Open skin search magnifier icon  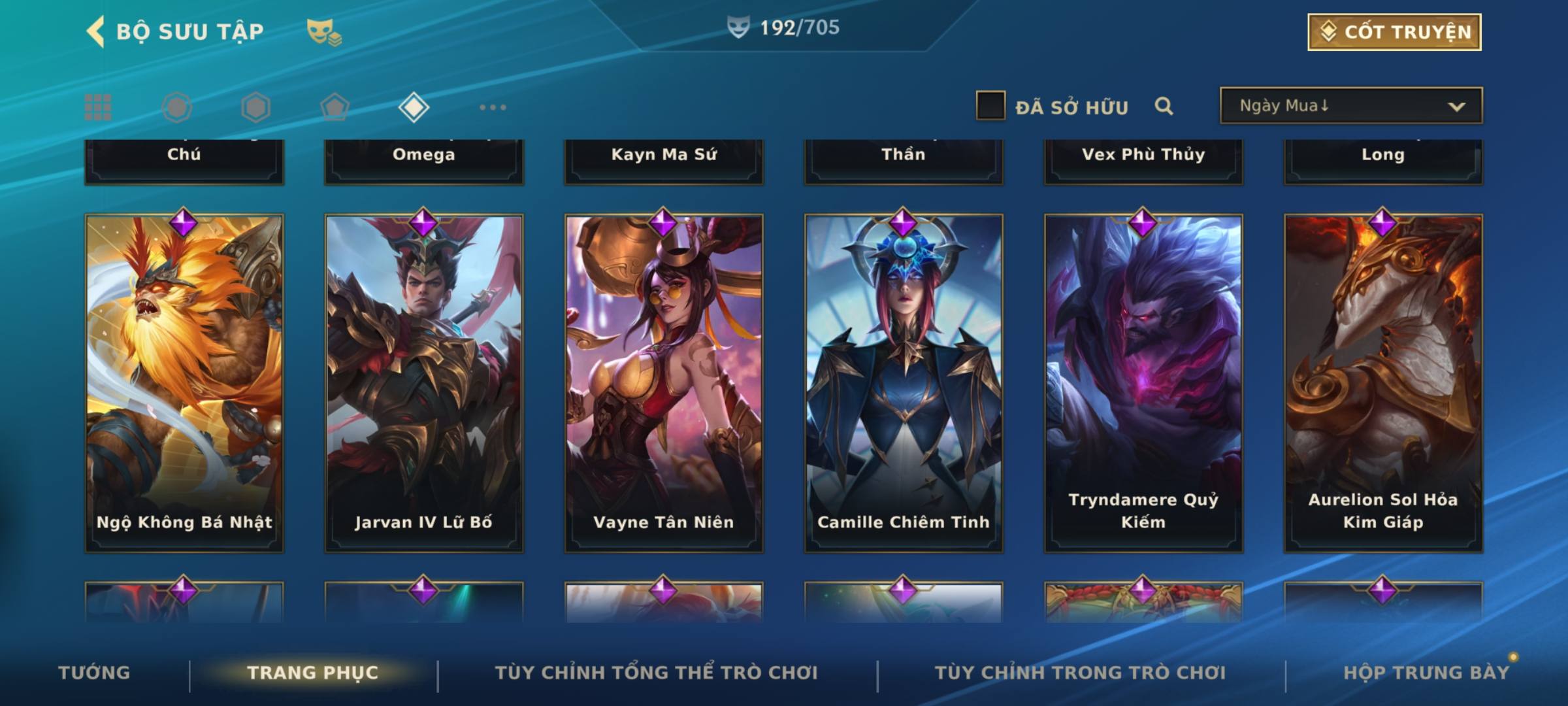1164,106
